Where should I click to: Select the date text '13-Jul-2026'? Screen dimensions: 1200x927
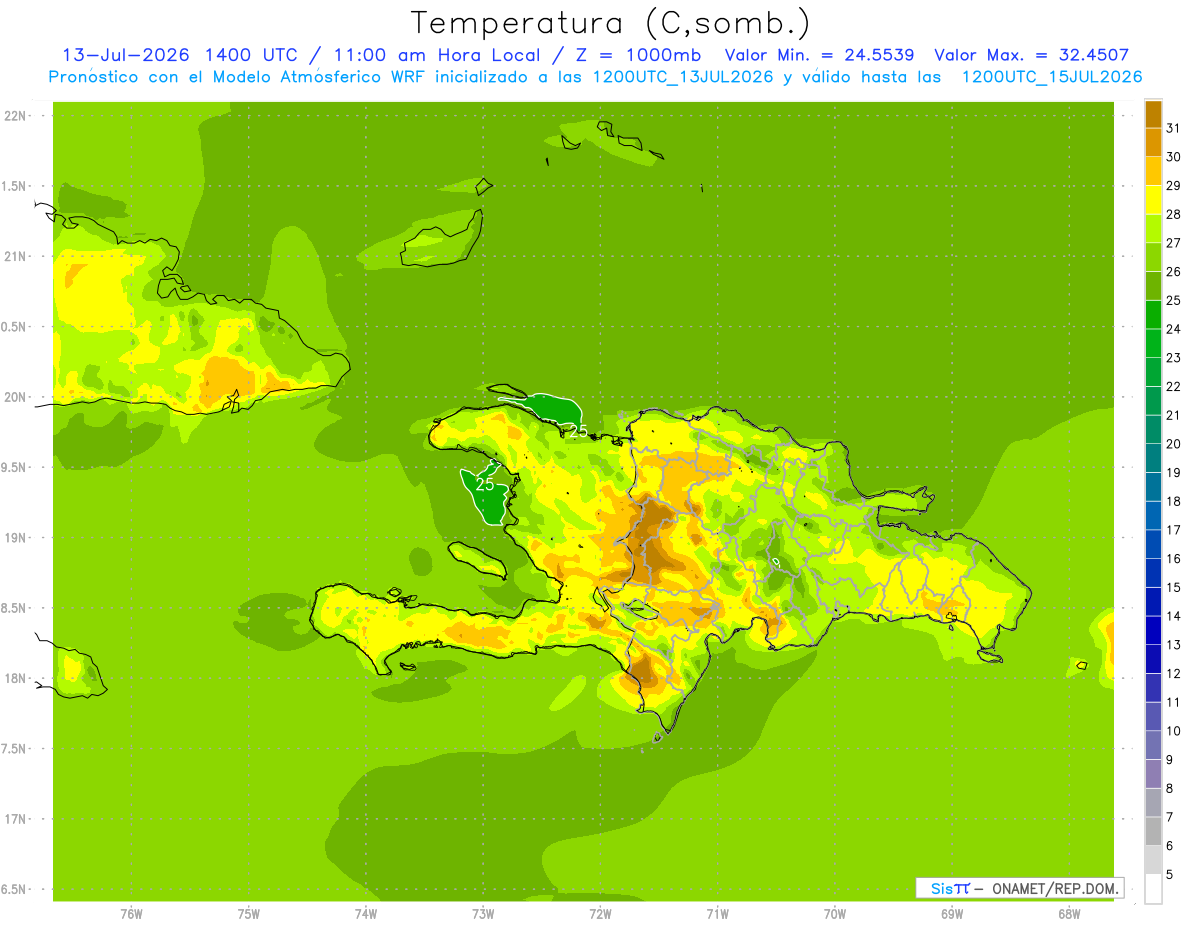(126, 55)
